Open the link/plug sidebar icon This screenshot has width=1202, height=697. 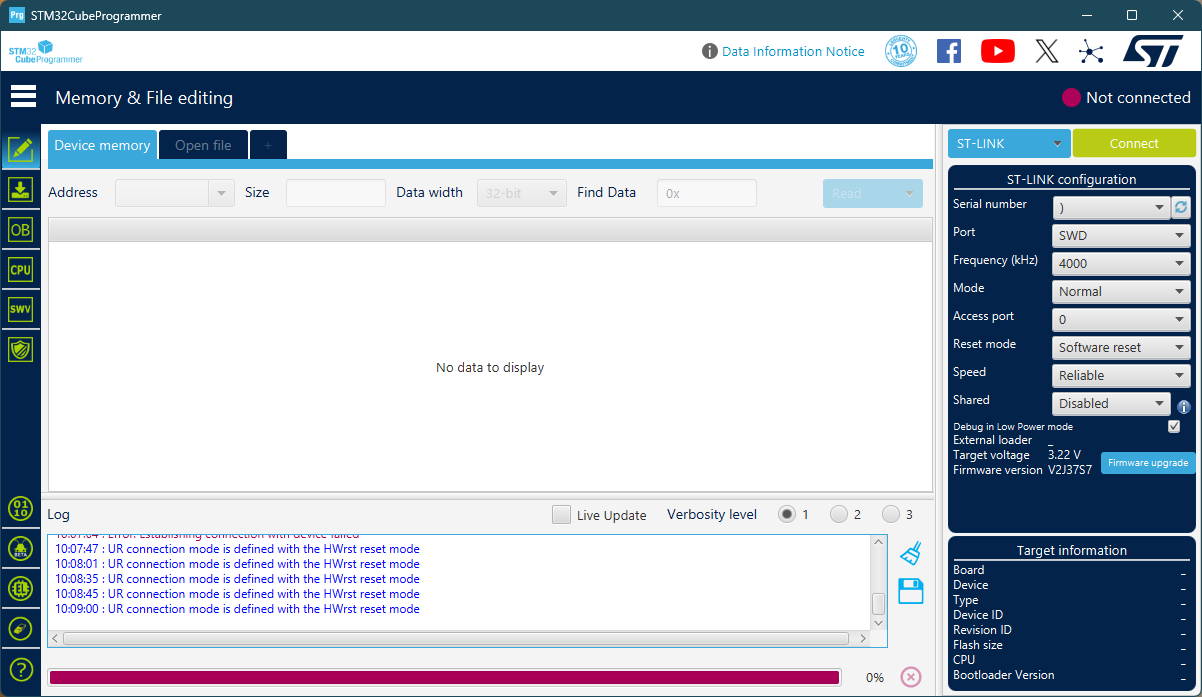[x=20, y=629]
